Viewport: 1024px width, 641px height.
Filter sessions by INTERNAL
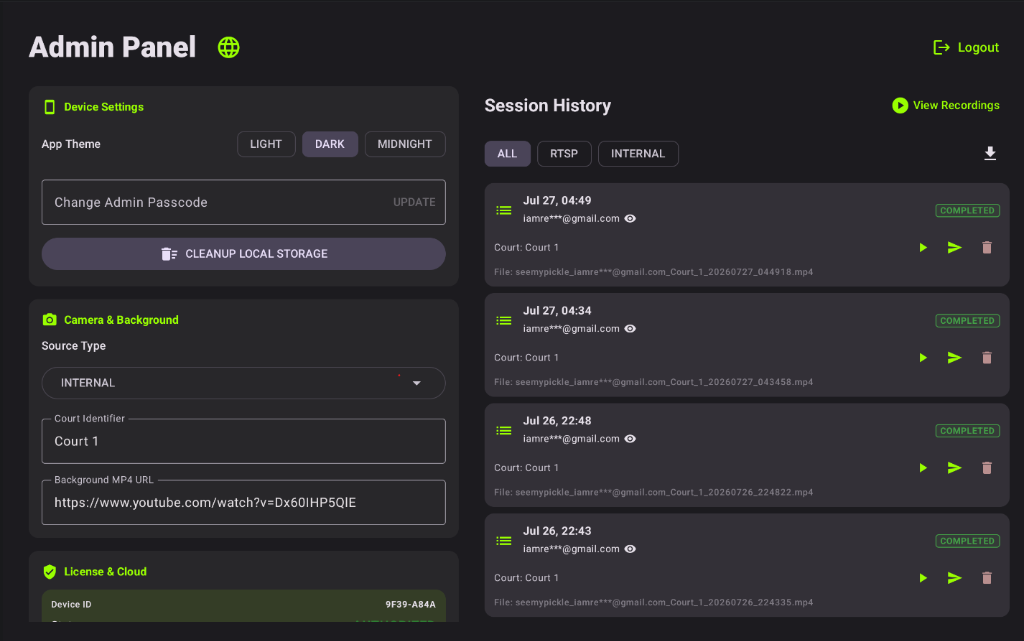click(x=638, y=153)
